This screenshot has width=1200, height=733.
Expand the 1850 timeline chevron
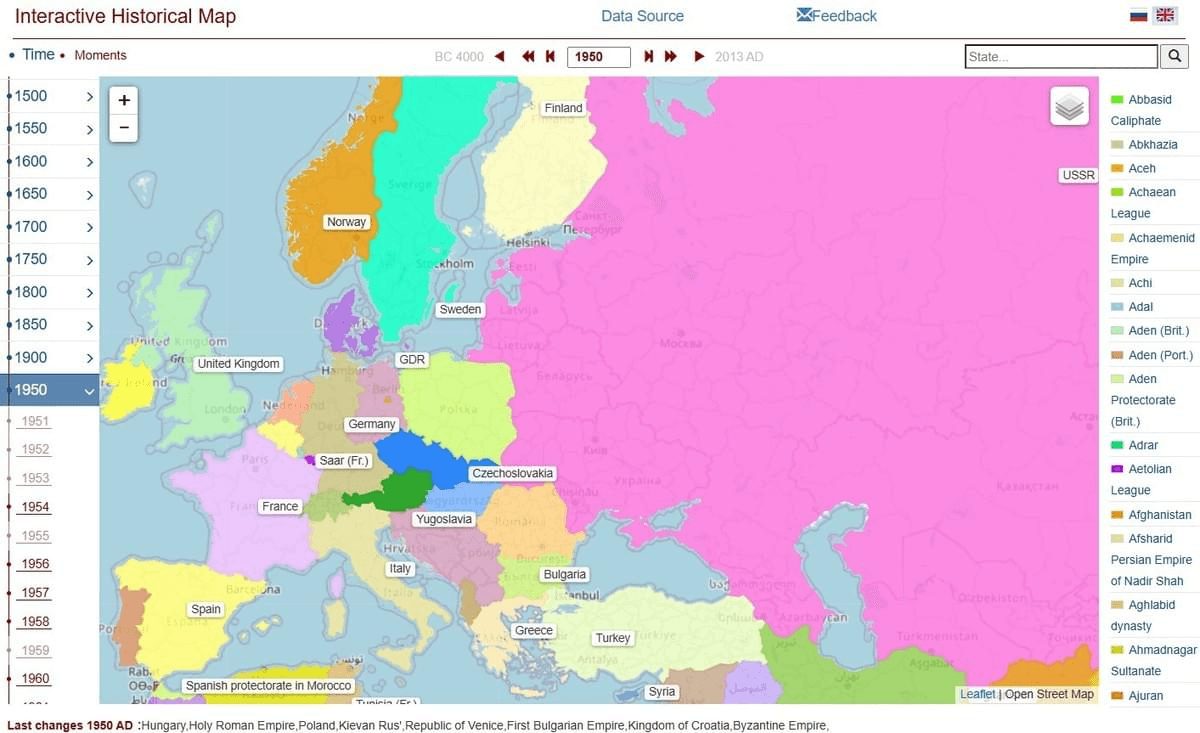coord(88,324)
